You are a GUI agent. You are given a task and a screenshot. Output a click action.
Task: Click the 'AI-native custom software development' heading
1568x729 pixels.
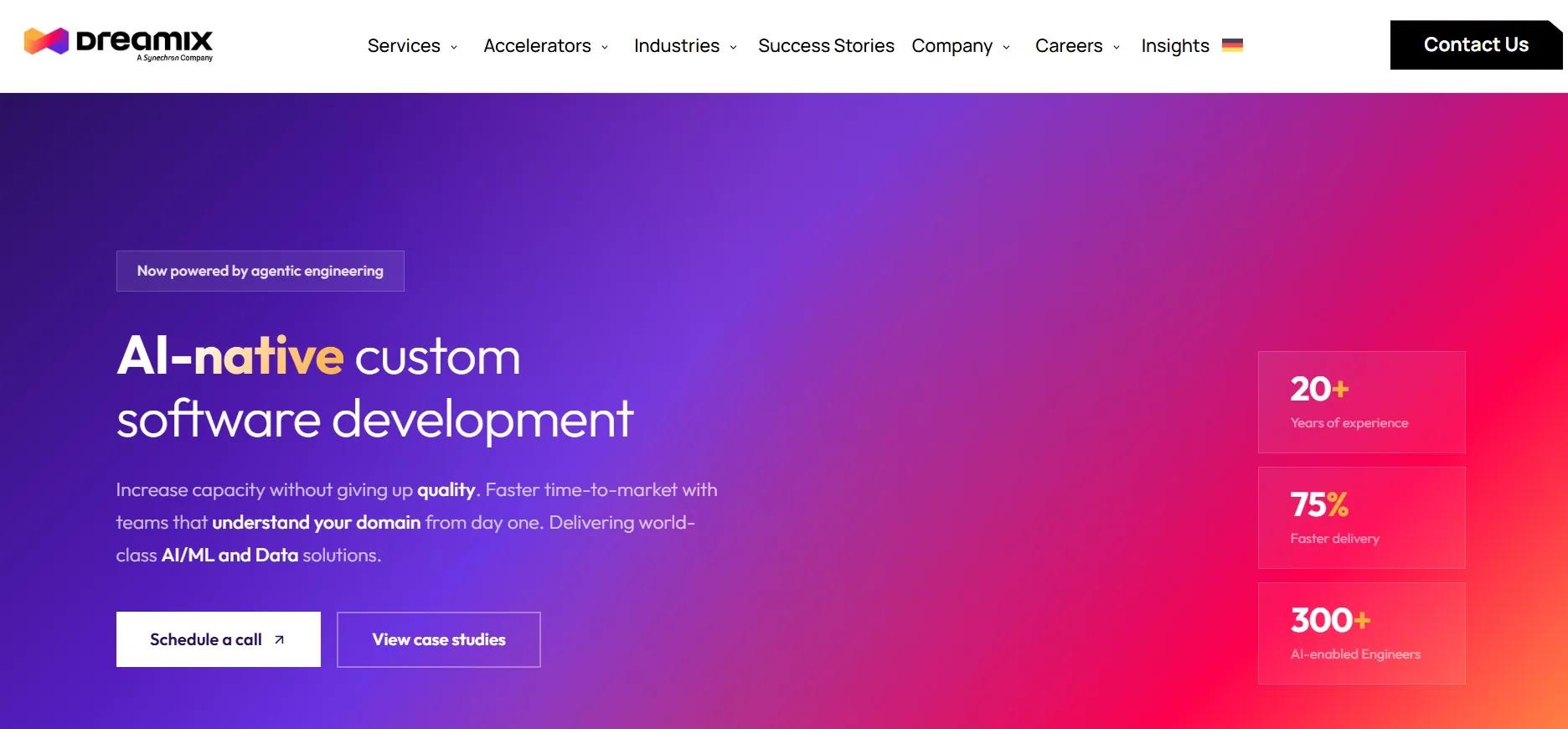pos(374,387)
